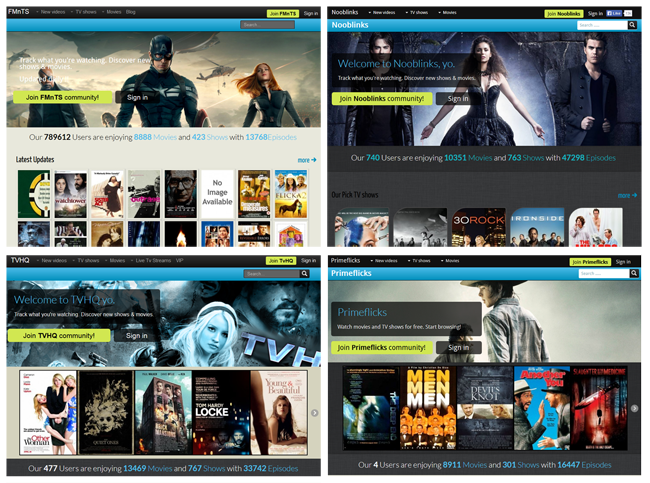Click Sign in on the TVHQ banner
Viewport: 650px width, 483px height.
(136, 335)
